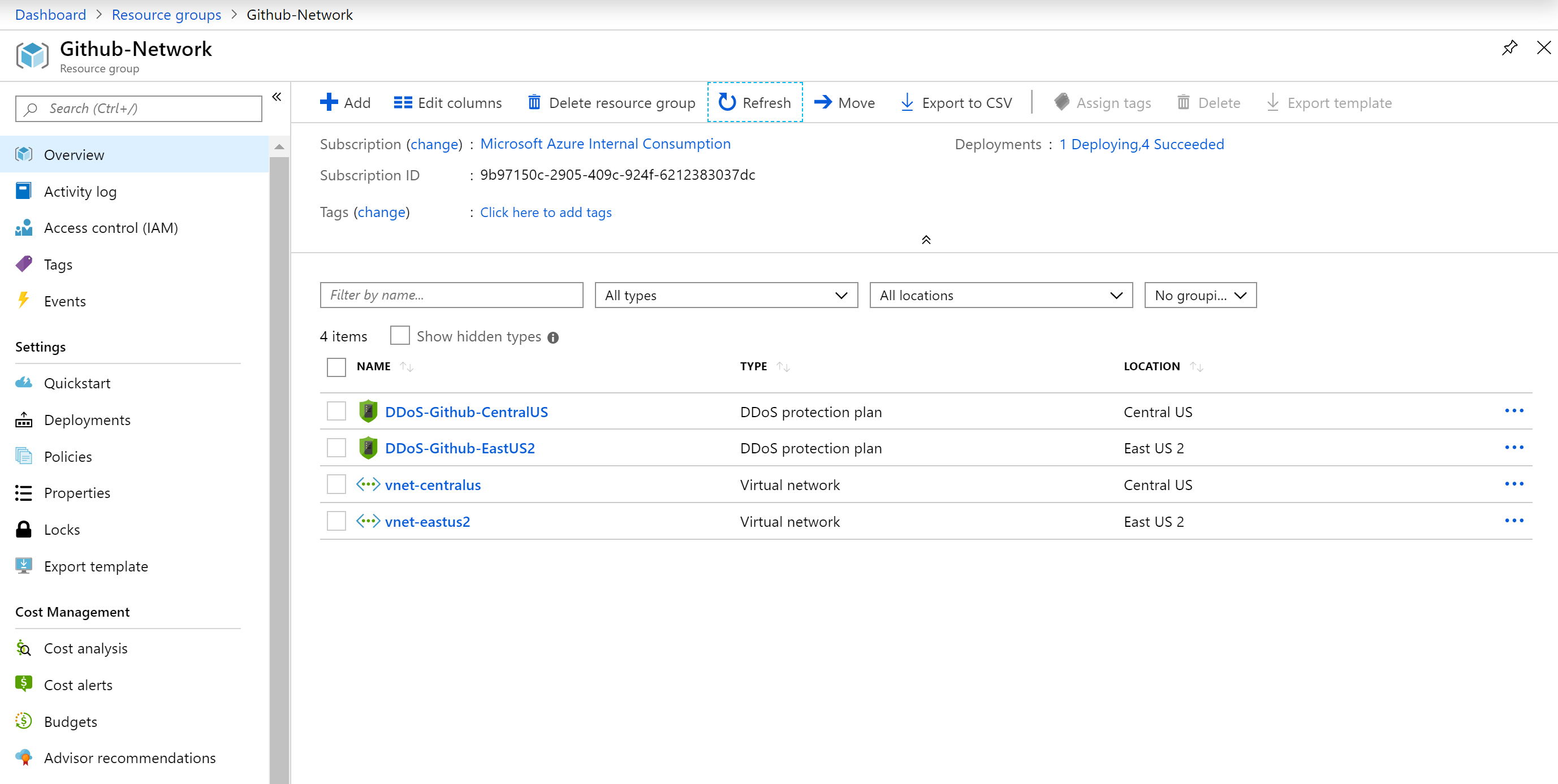This screenshot has height=784, width=1558.
Task: Open the All locations dropdown
Action: pyautogui.click(x=1001, y=295)
